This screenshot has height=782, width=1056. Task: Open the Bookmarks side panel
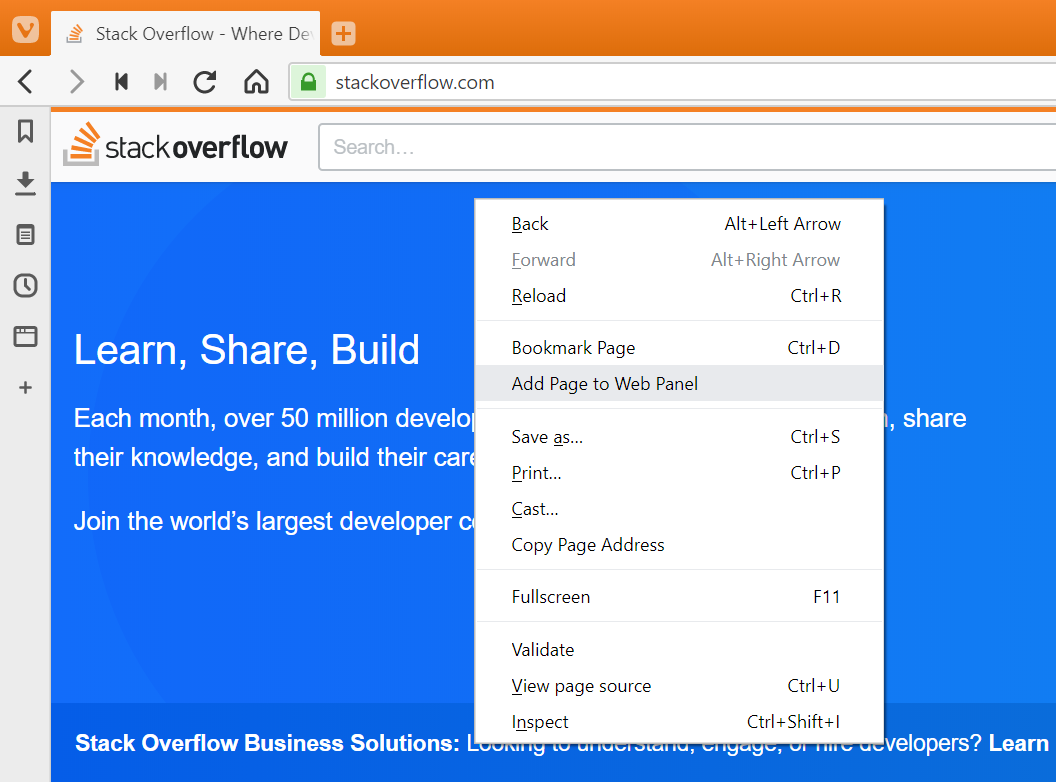tap(26, 131)
